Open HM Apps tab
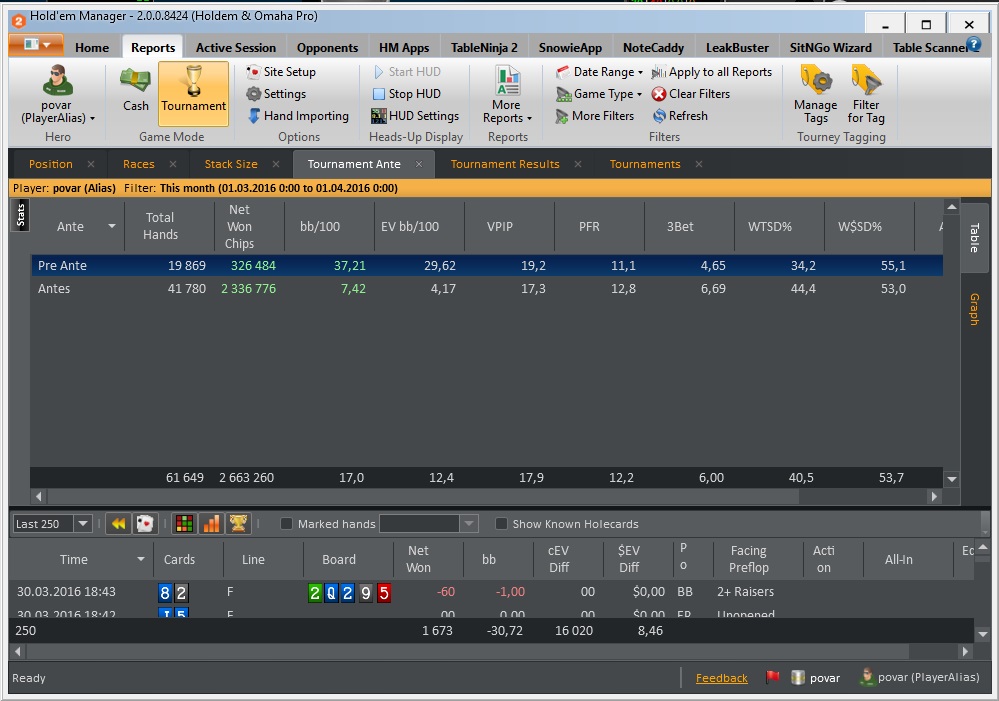 tap(404, 48)
